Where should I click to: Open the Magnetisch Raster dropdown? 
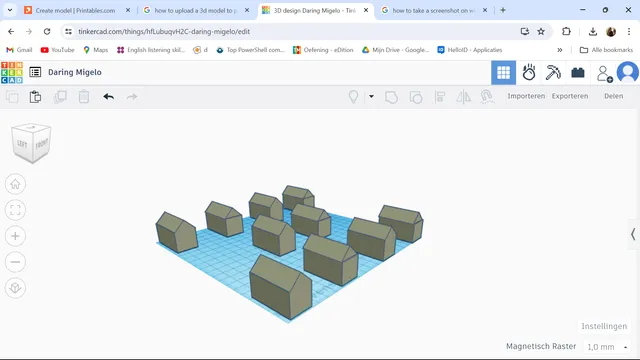click(x=607, y=347)
